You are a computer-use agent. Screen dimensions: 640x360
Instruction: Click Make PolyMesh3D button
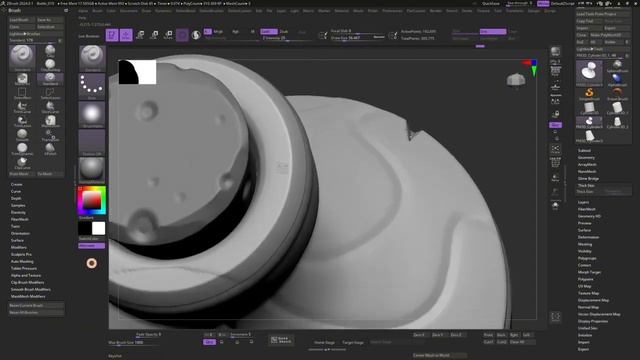610,35
